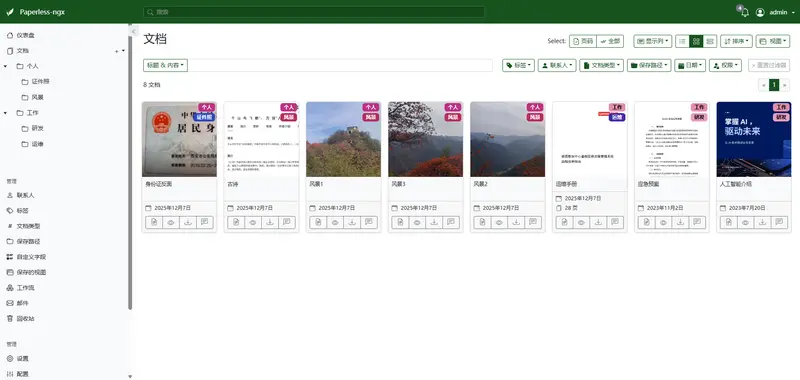Open 邮件 in the sidebar

coord(17,303)
